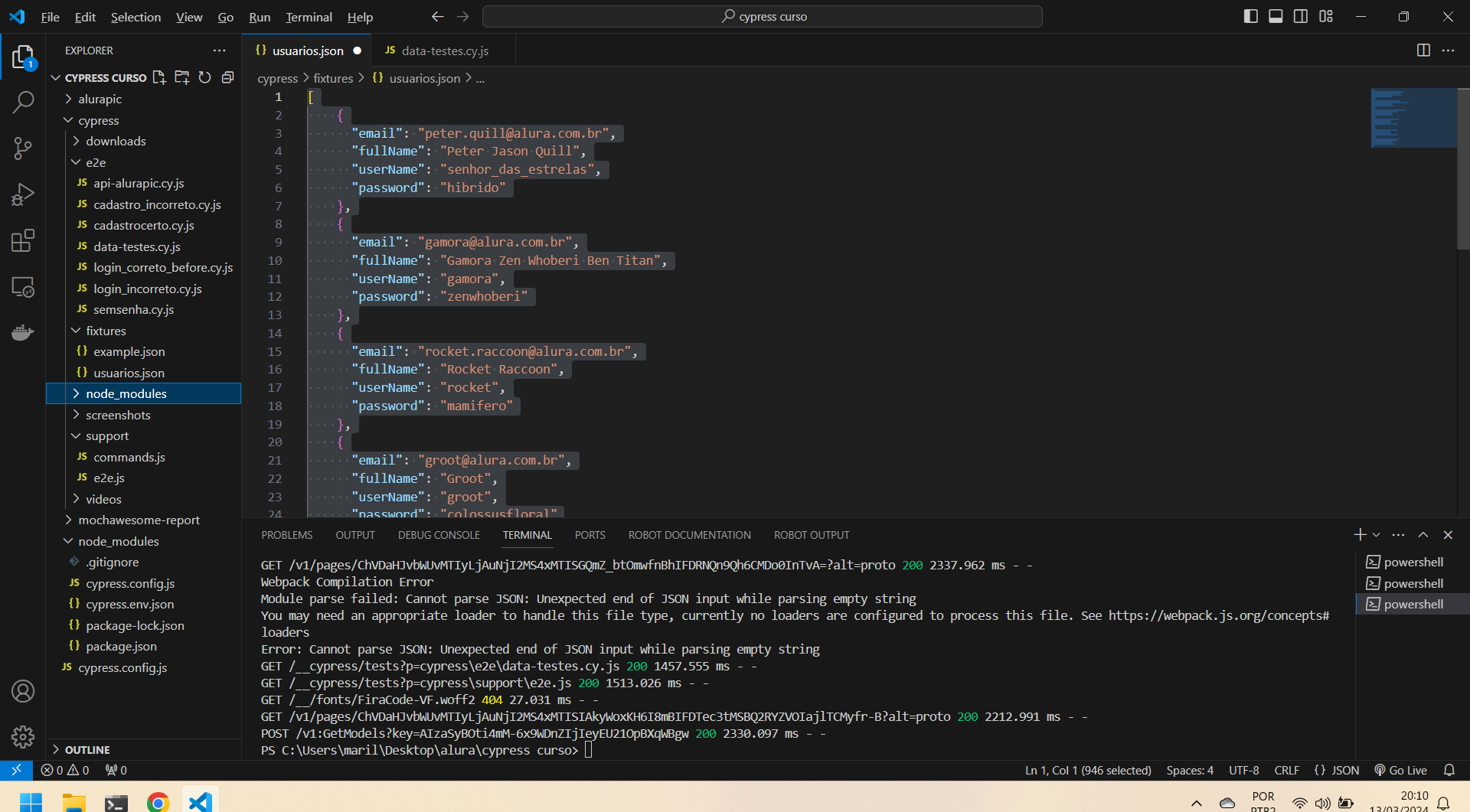This screenshot has height=812, width=1470.
Task: Open the Extensions view
Action: click(23, 241)
